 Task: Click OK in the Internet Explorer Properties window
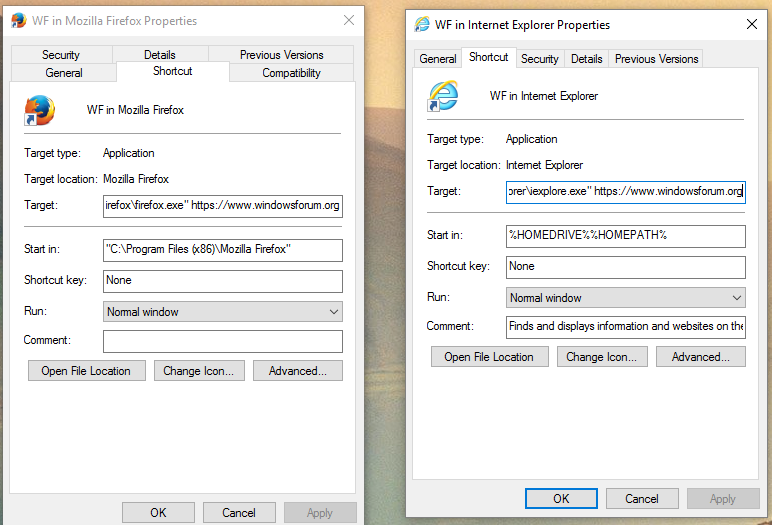coord(561,498)
